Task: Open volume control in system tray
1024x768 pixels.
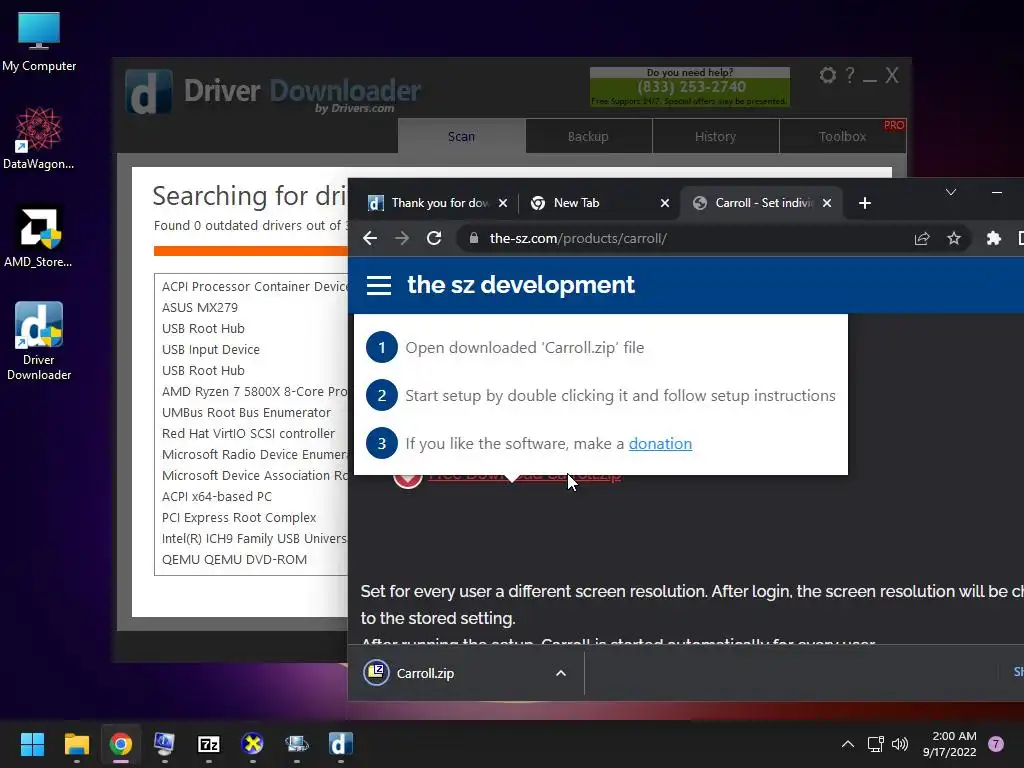Action: (x=900, y=744)
